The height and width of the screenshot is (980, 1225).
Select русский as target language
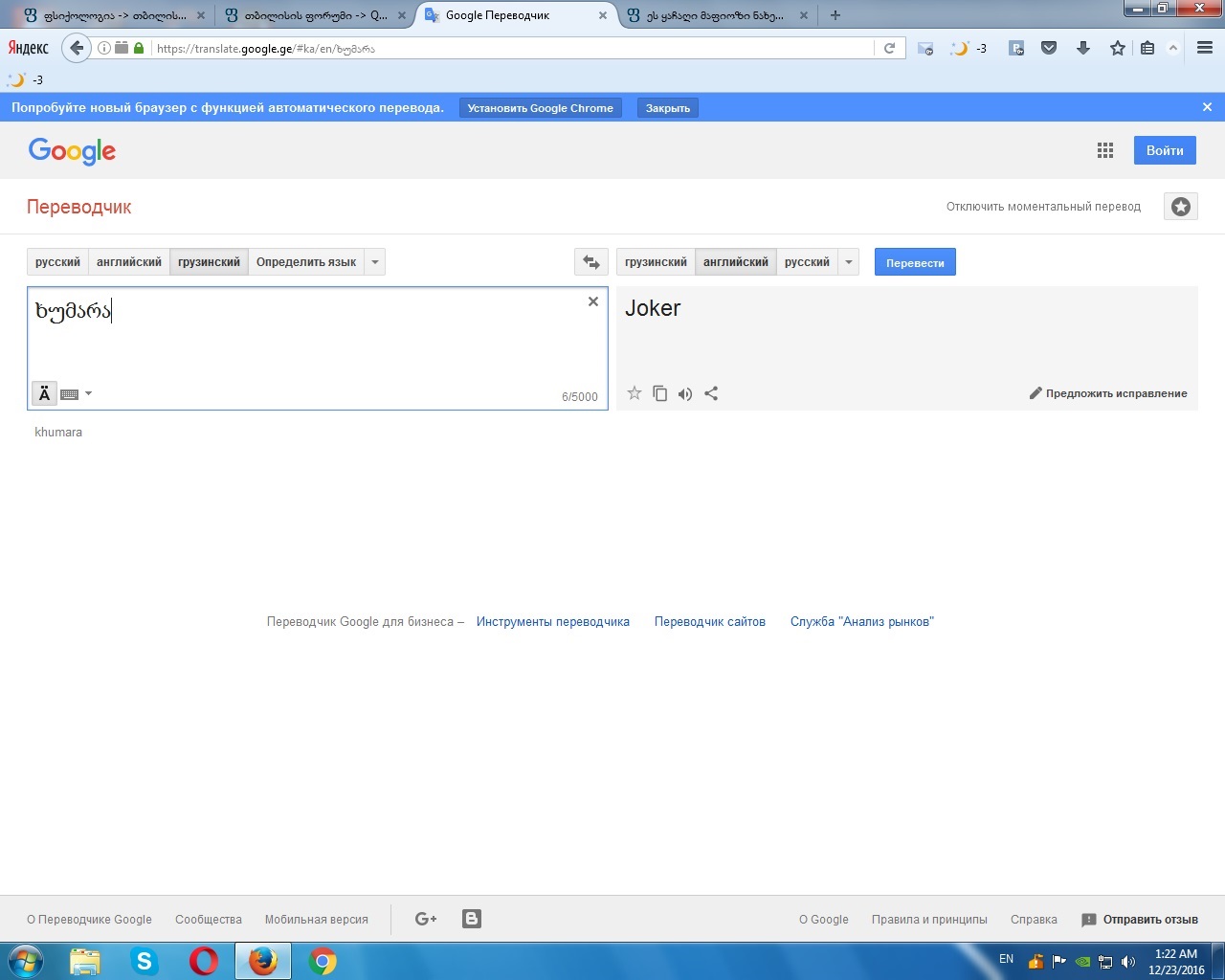click(807, 262)
